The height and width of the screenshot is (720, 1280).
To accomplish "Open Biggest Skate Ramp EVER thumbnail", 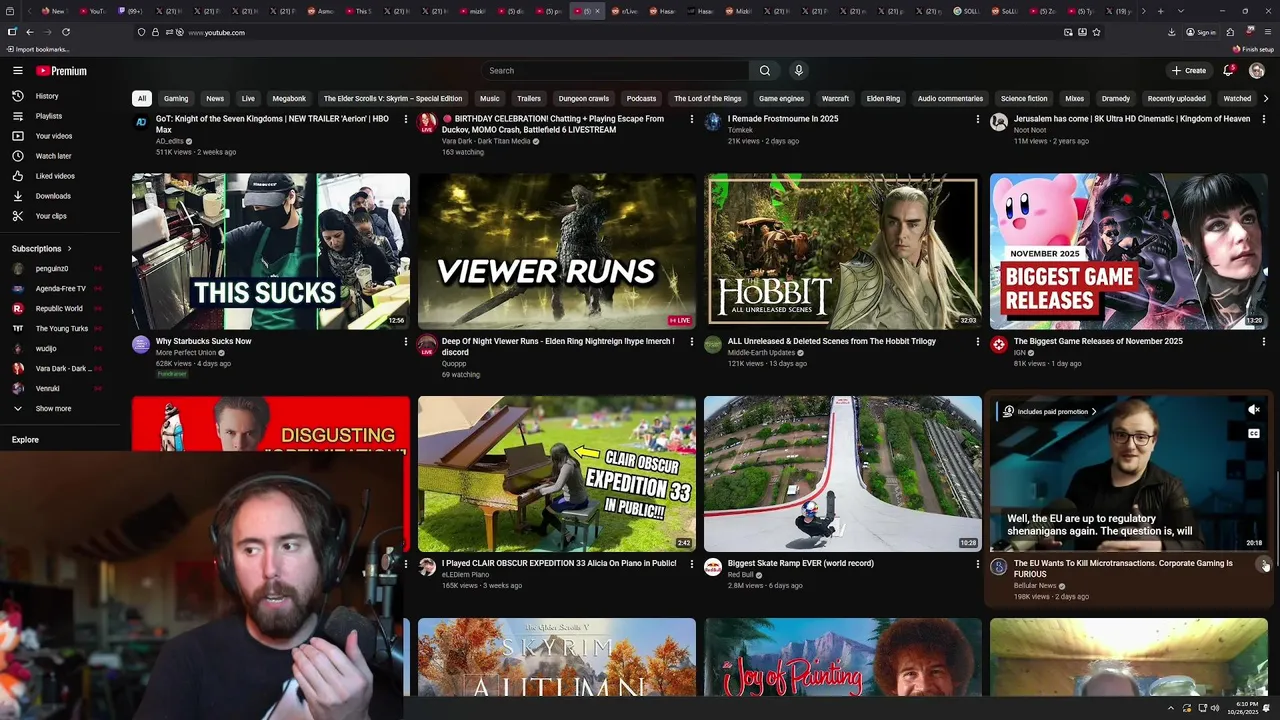I will point(843,474).
